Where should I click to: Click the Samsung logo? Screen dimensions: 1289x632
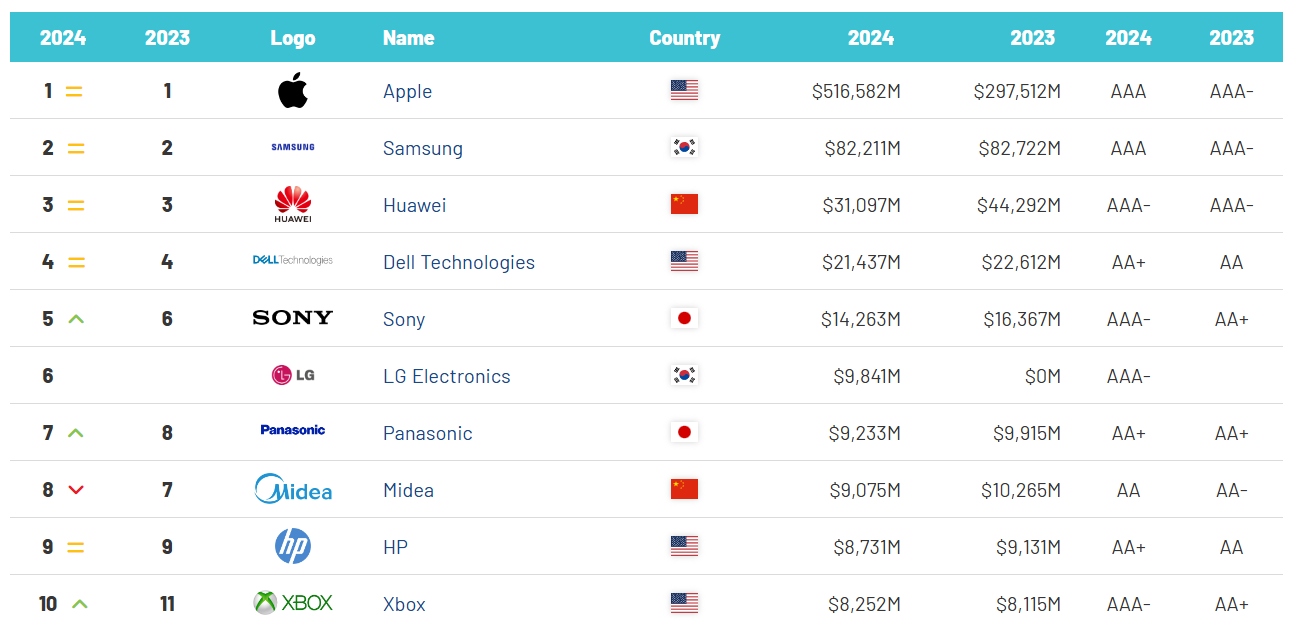click(x=292, y=147)
